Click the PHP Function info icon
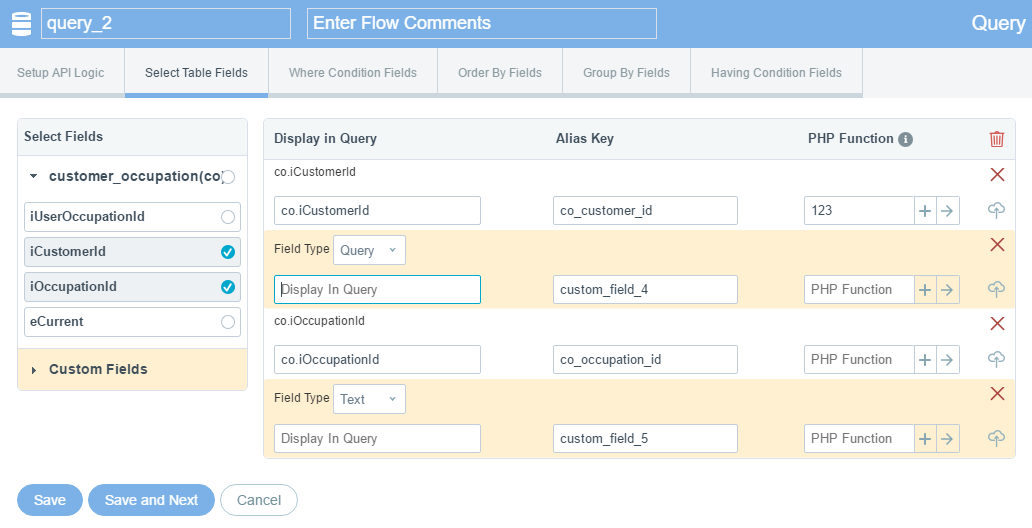This screenshot has width=1032, height=528. point(906,139)
